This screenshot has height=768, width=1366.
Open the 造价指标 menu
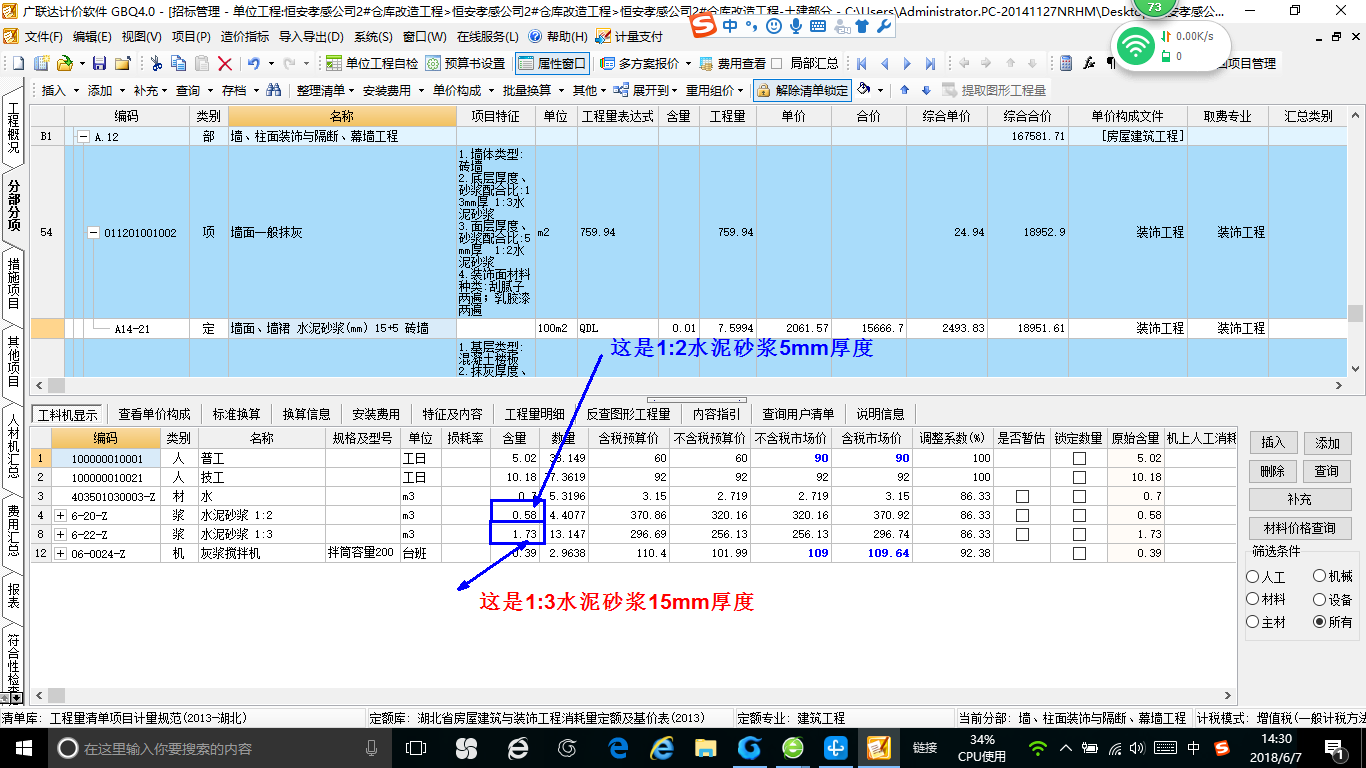[245, 37]
